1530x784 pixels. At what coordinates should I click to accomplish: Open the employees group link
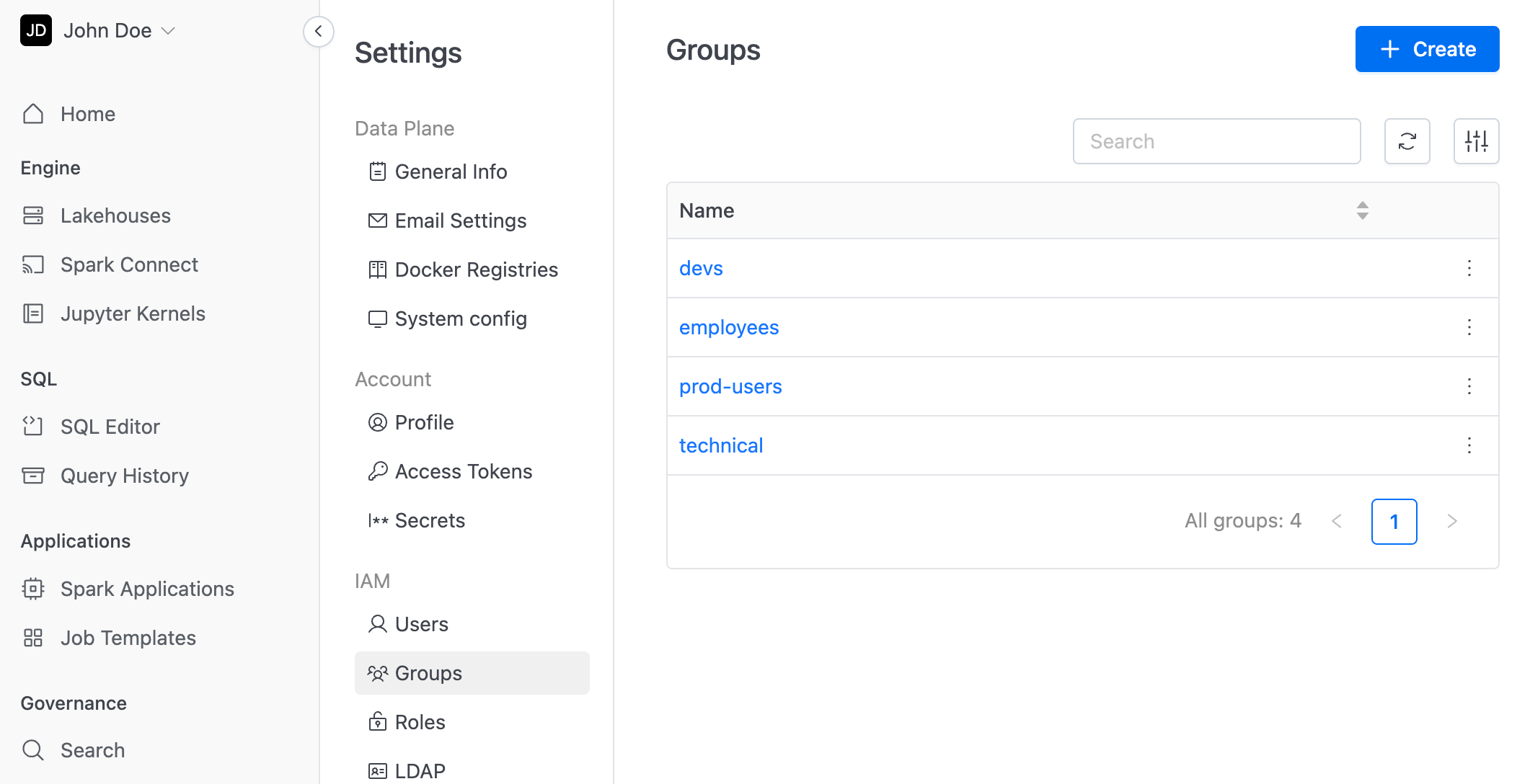tap(729, 327)
